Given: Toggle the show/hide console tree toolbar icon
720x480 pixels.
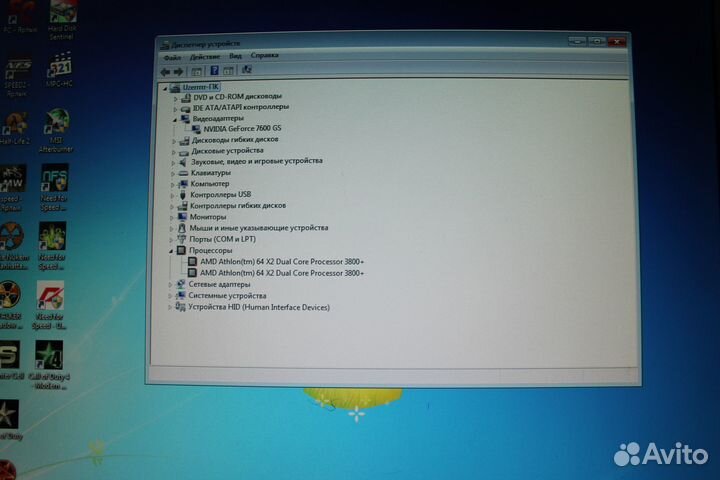Looking at the screenshot, I should point(197,71).
